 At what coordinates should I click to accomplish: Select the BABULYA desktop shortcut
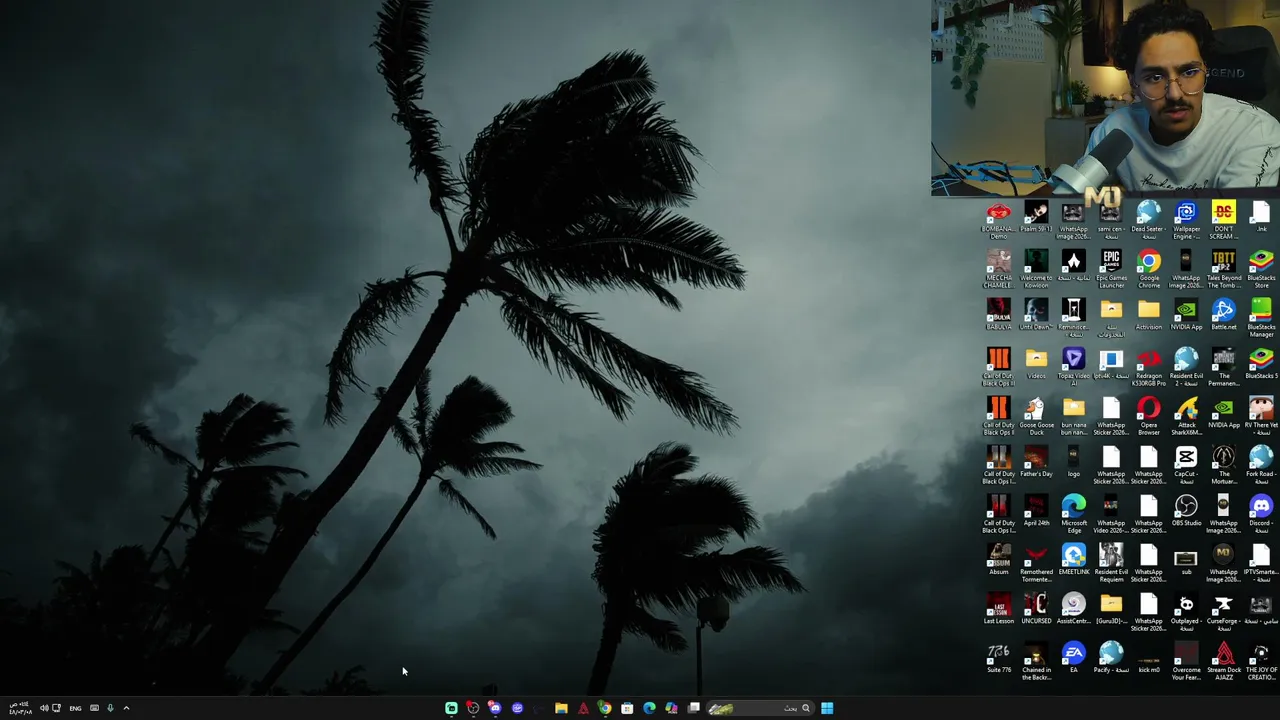point(998,315)
